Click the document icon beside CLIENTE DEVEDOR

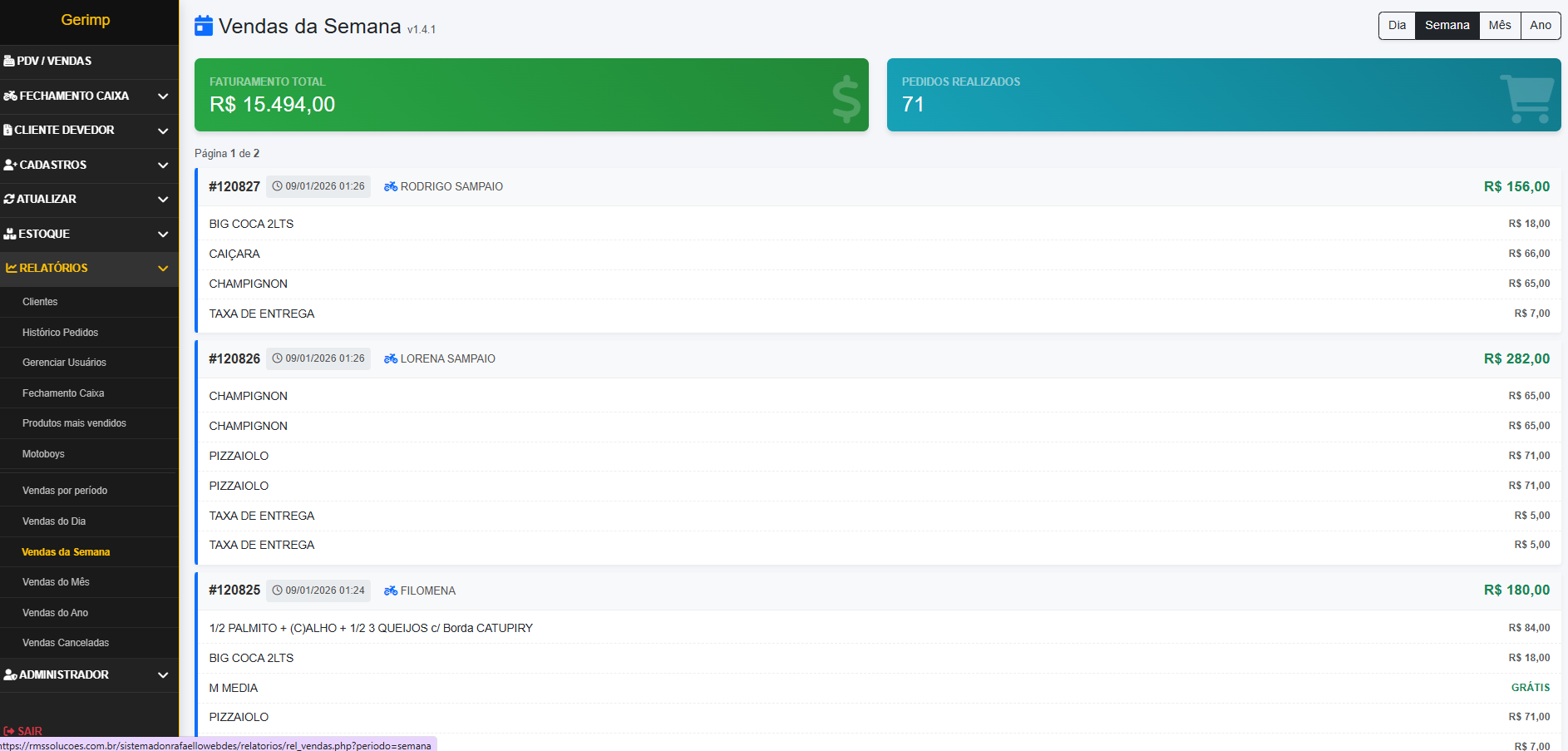tap(7, 130)
